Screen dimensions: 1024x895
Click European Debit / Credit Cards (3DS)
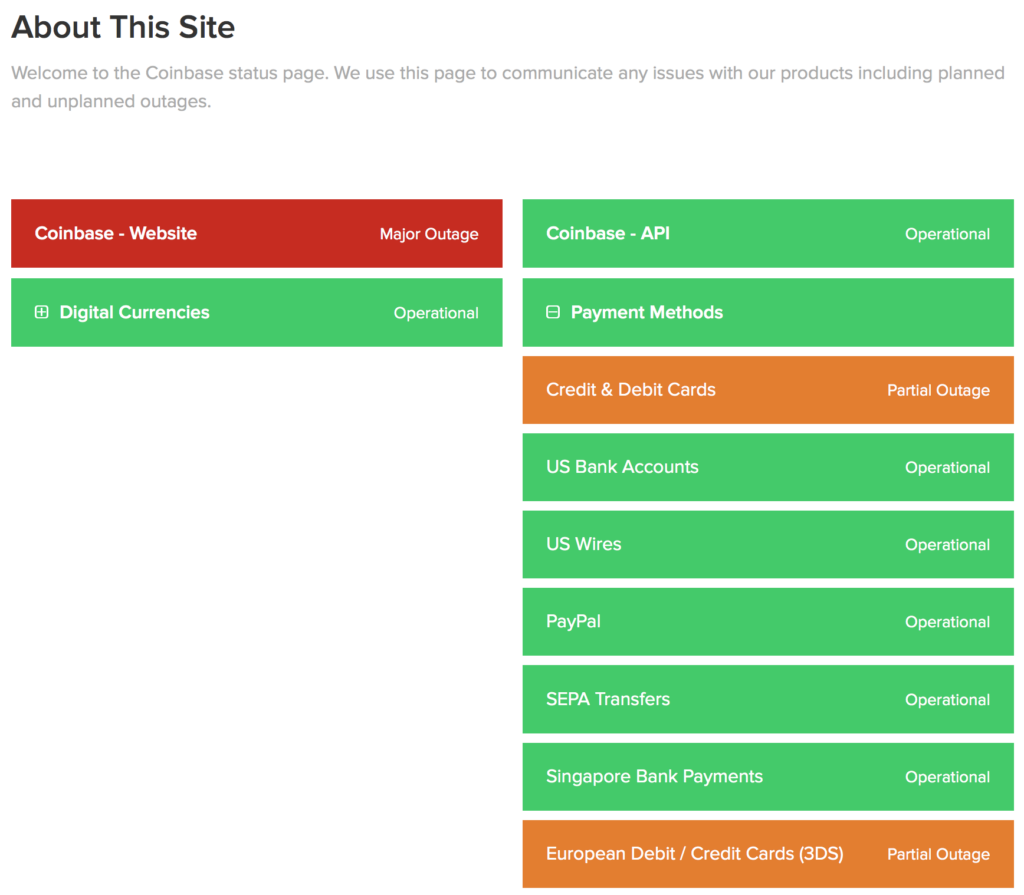[694, 854]
